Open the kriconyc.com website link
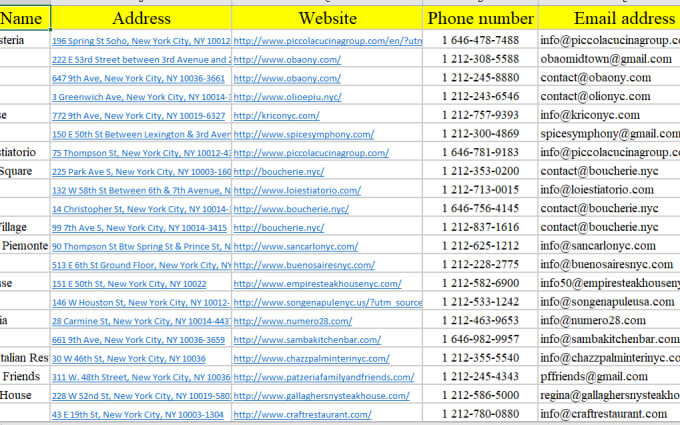680x425 pixels. pyautogui.click(x=276, y=116)
